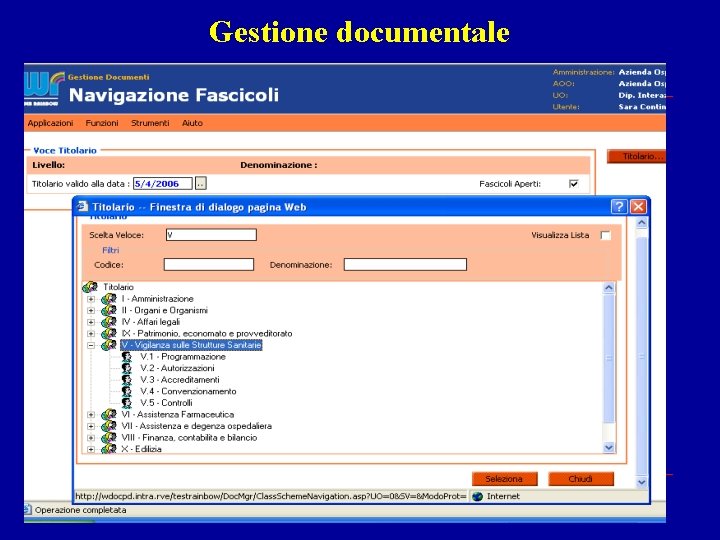
Task: Select the Titolario root tree label
Action: [x=118, y=287]
